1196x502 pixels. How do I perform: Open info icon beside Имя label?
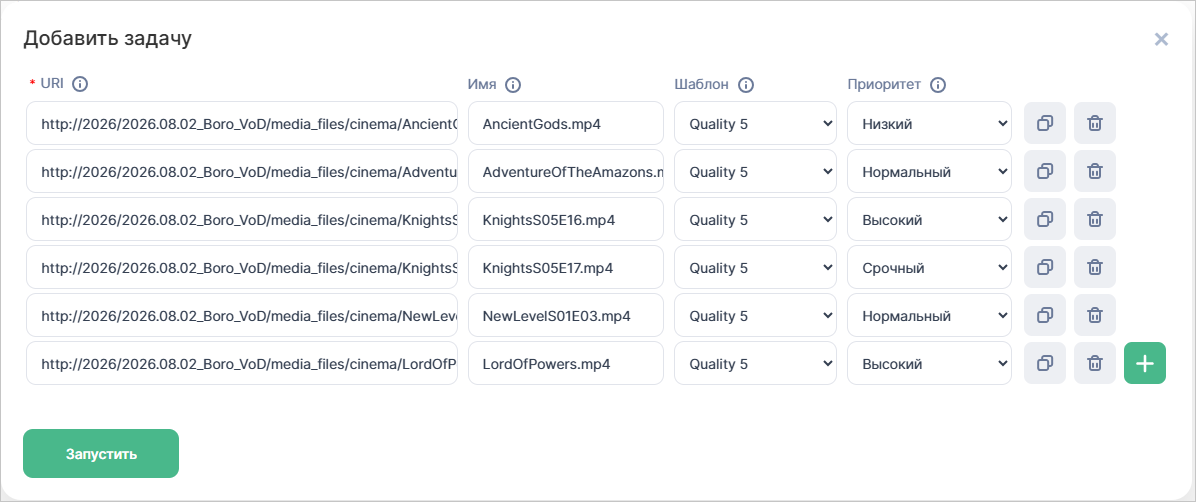[x=513, y=85]
